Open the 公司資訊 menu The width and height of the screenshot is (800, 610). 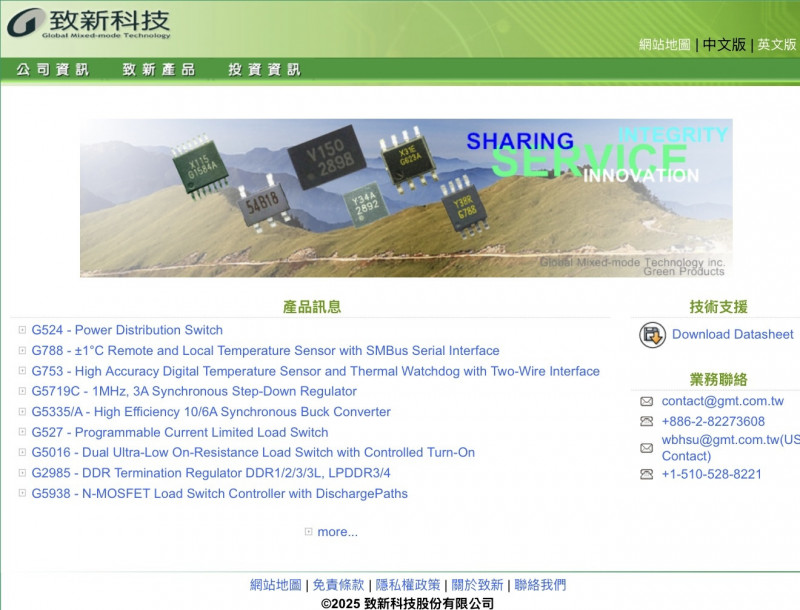53,69
